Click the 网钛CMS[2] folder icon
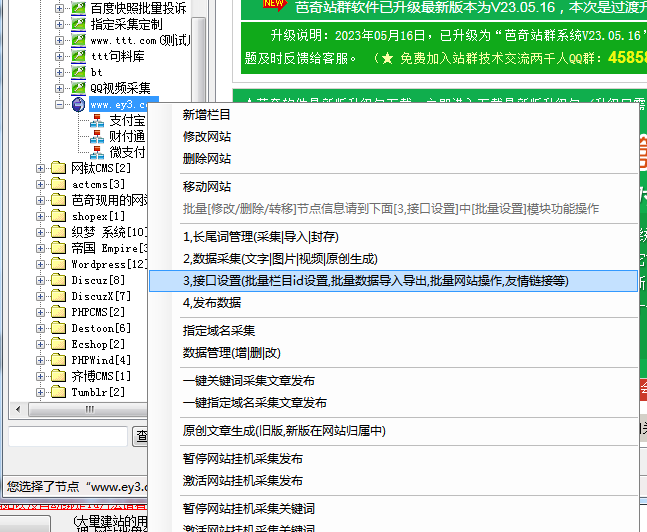 59,168
